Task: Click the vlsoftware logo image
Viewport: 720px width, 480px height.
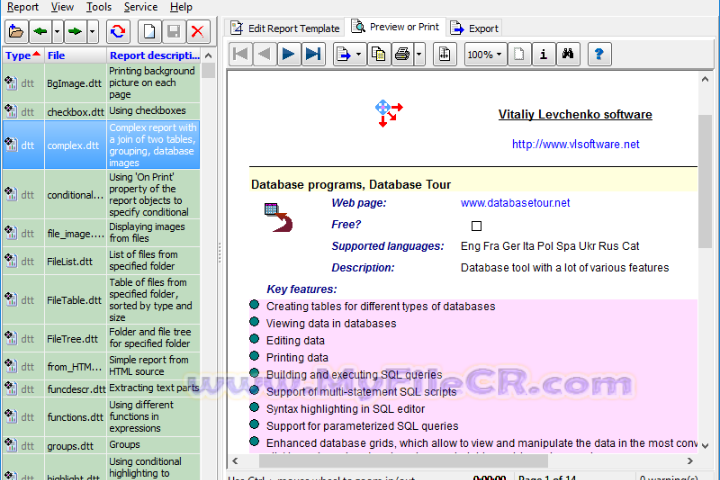Action: coord(388,113)
